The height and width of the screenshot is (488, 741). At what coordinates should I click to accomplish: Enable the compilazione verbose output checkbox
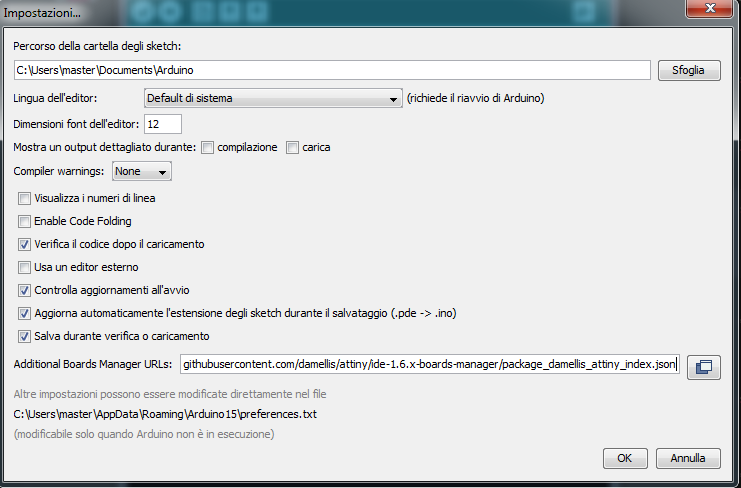click(x=207, y=148)
